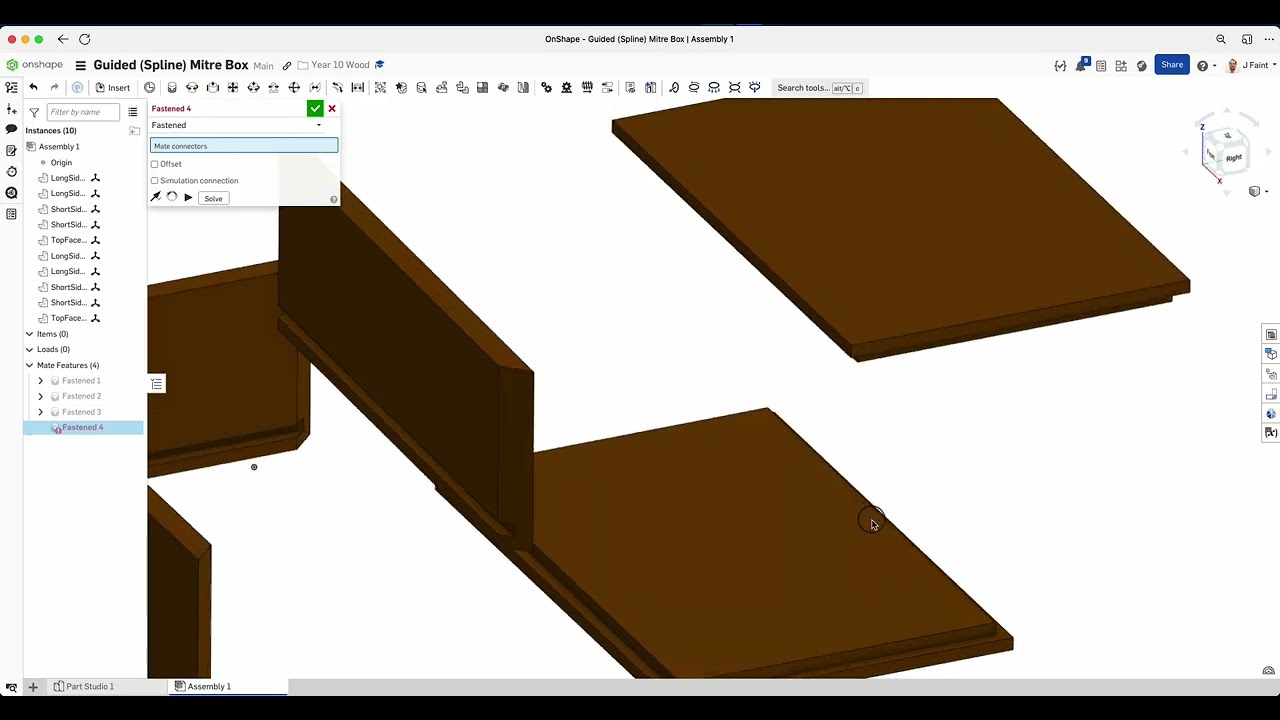Click the Search tools field

click(820, 88)
